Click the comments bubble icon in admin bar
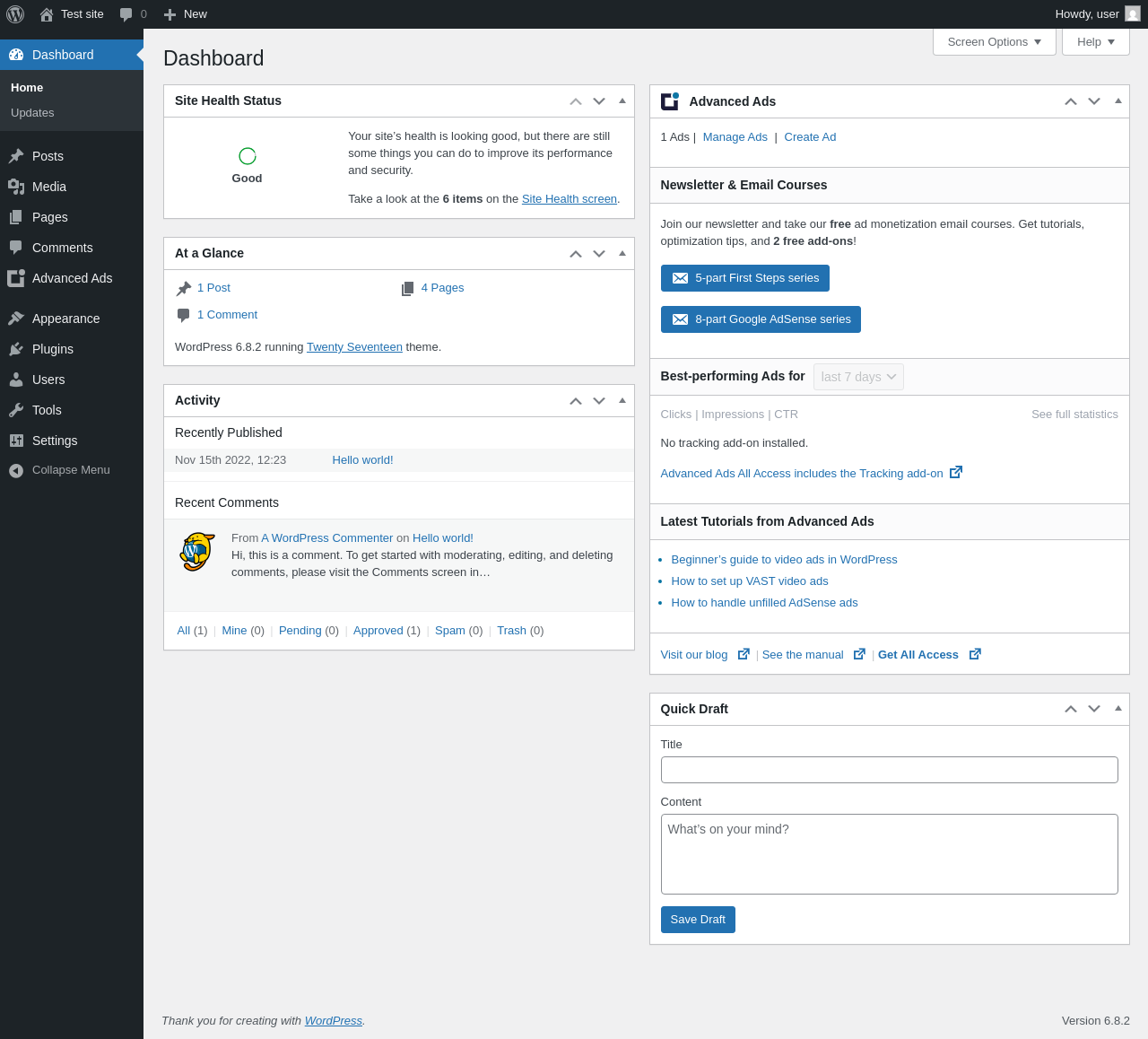The width and height of the screenshot is (1148, 1039). point(126,14)
